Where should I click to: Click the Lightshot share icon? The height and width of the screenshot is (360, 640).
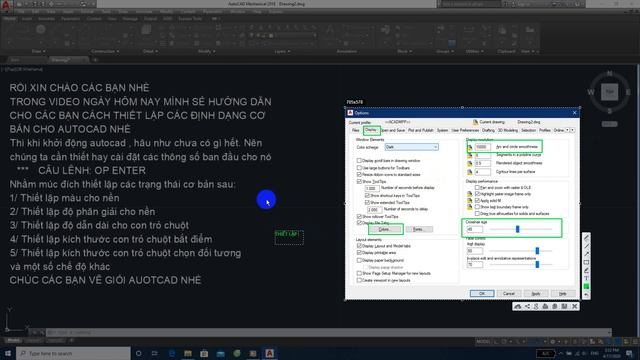527,307
